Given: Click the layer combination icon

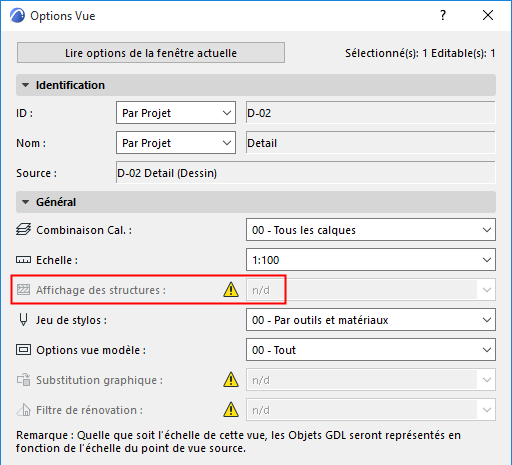Looking at the screenshot, I should coord(23,230).
